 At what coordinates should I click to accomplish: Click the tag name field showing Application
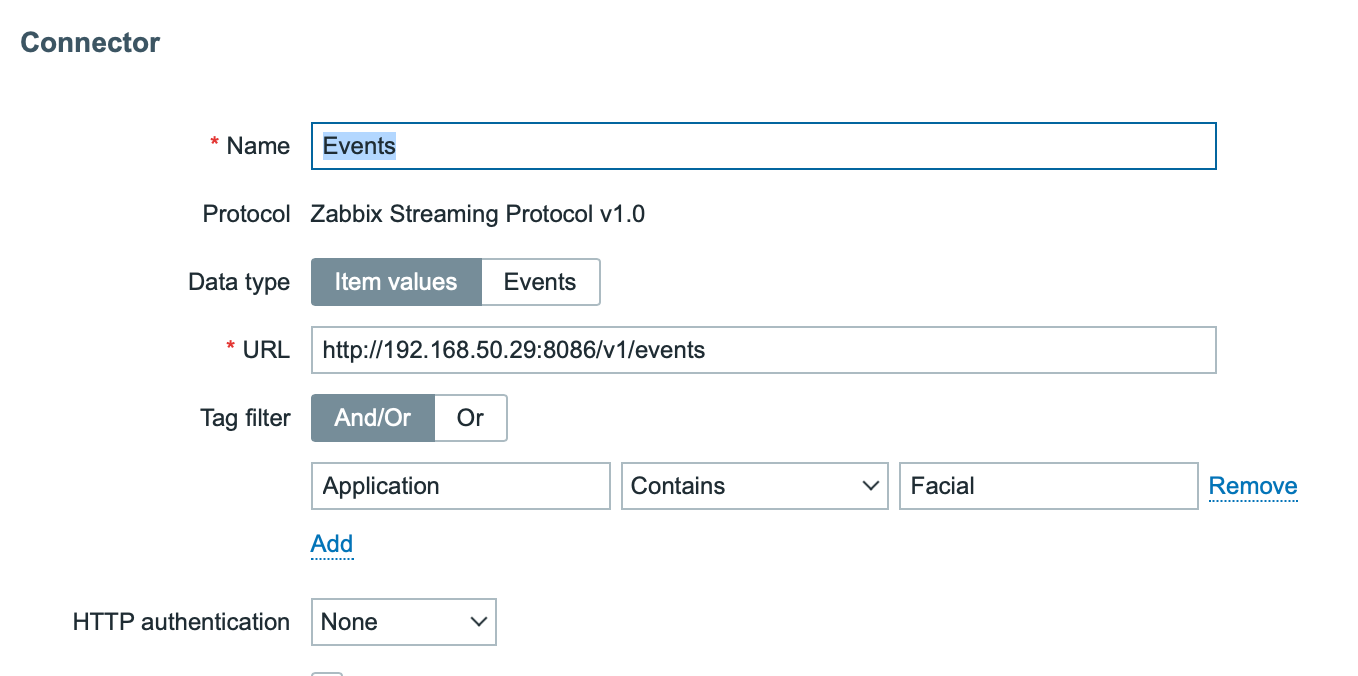click(x=460, y=485)
